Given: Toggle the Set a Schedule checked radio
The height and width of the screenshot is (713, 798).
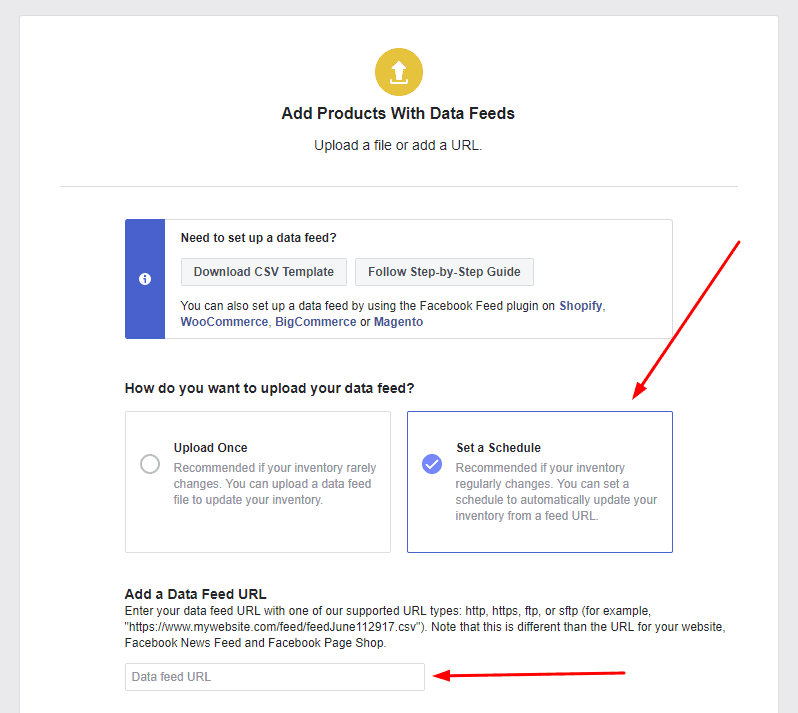Looking at the screenshot, I should 432,464.
